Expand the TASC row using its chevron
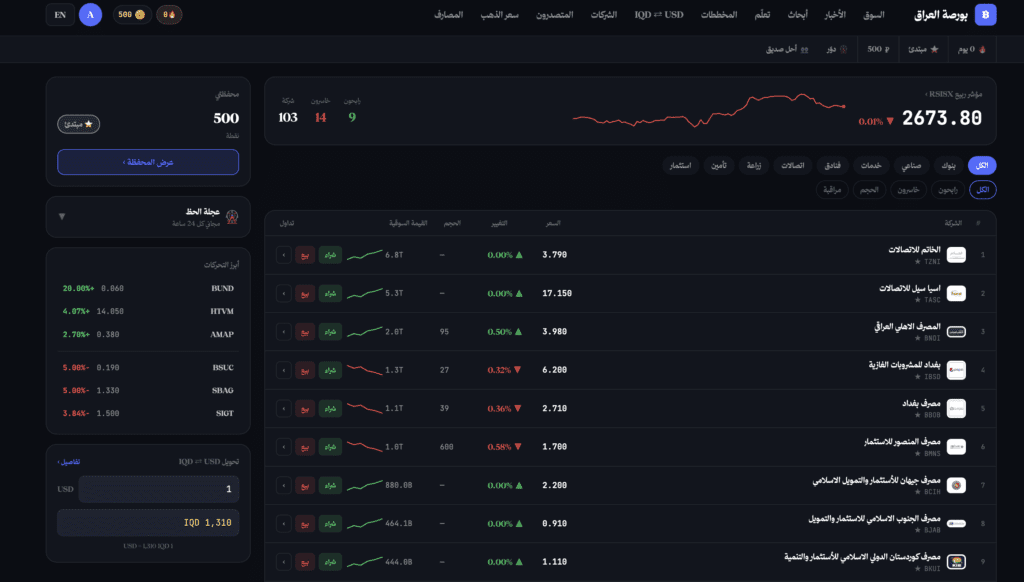 pos(283,293)
